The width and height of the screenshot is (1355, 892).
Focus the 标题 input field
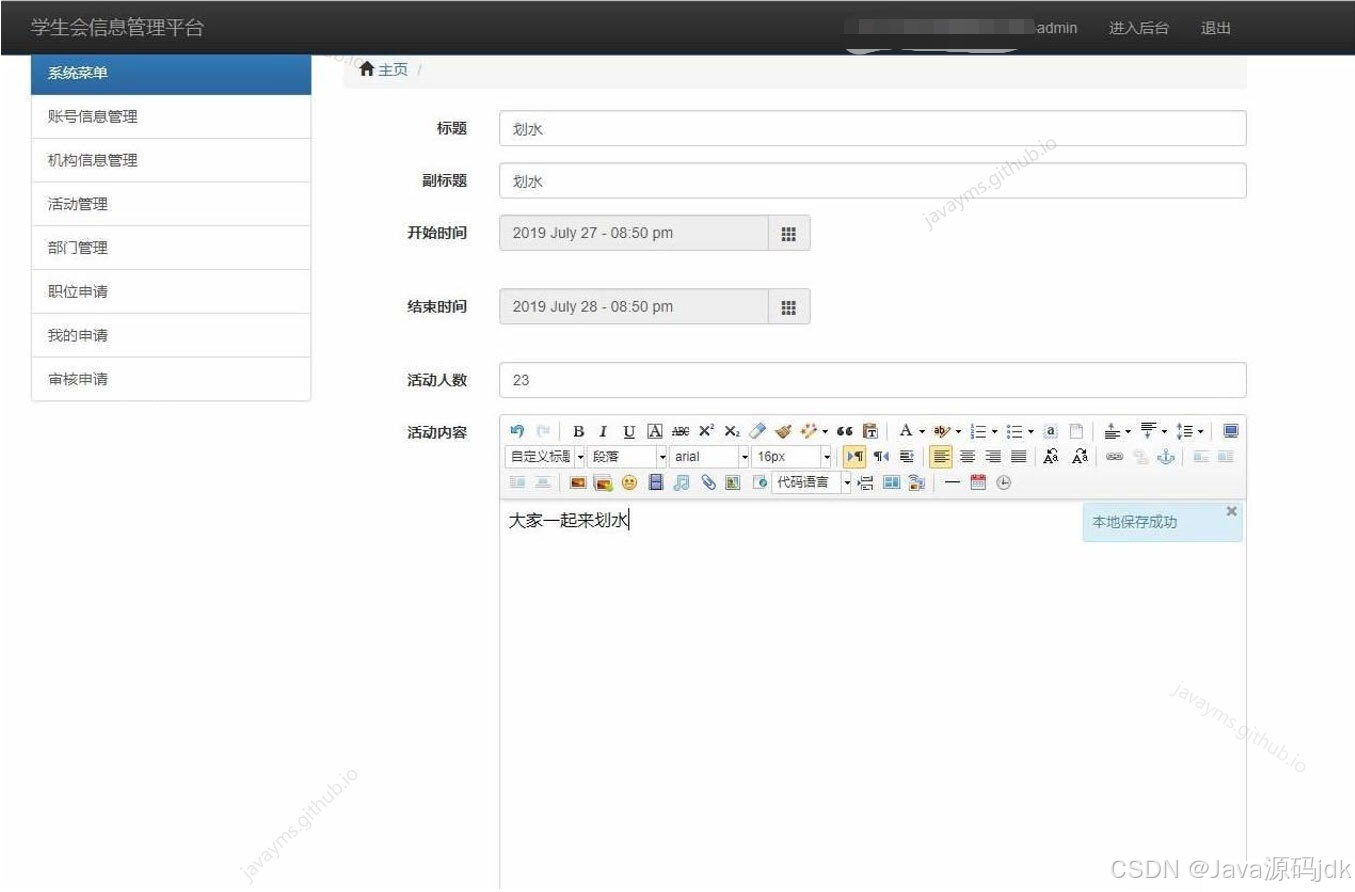point(872,129)
